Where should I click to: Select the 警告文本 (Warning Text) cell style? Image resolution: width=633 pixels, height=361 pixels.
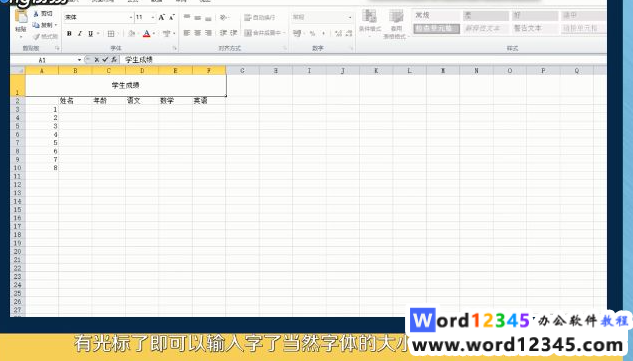click(534, 28)
